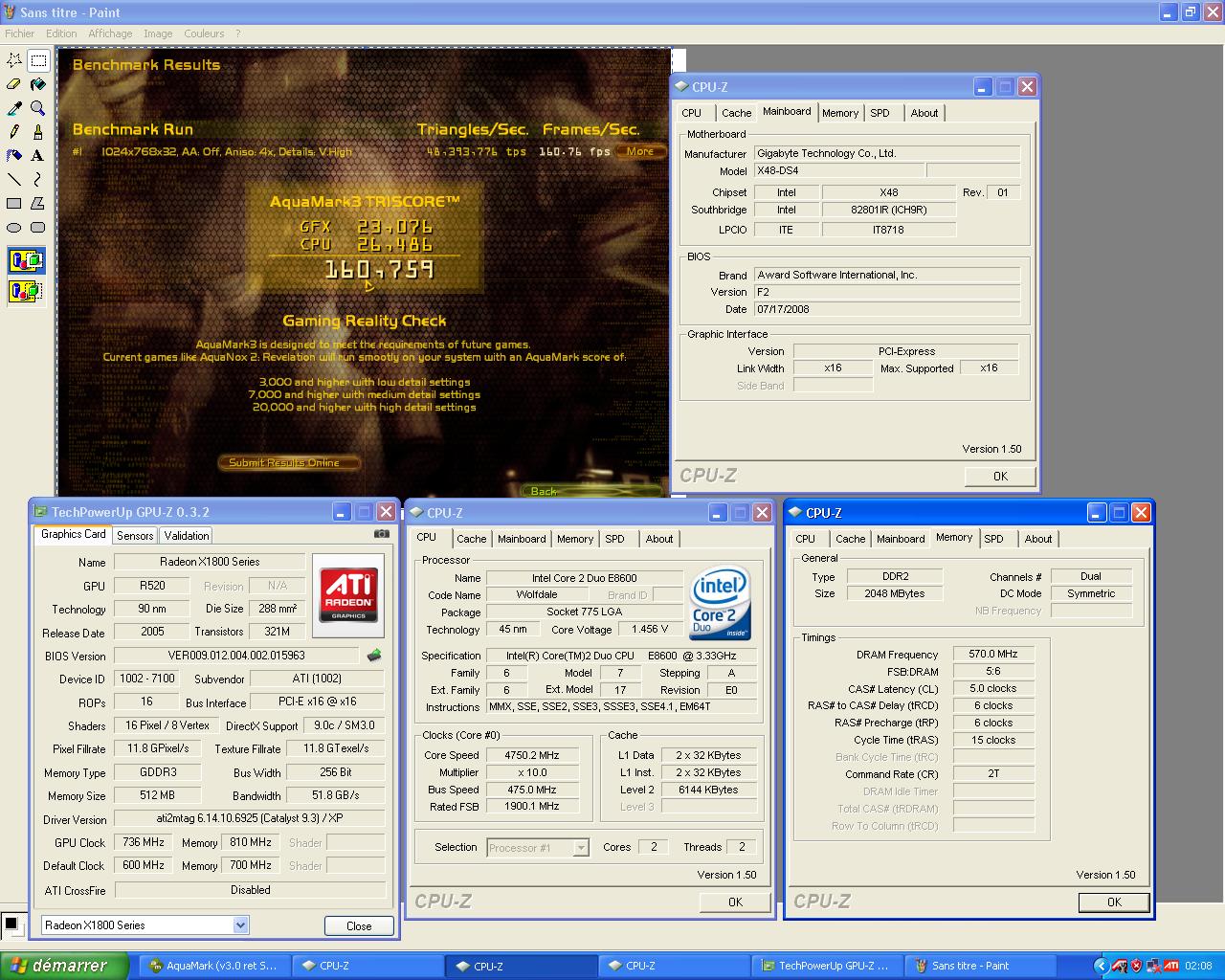Select the Line tool in Paint
1225x980 pixels.
pos(14,179)
